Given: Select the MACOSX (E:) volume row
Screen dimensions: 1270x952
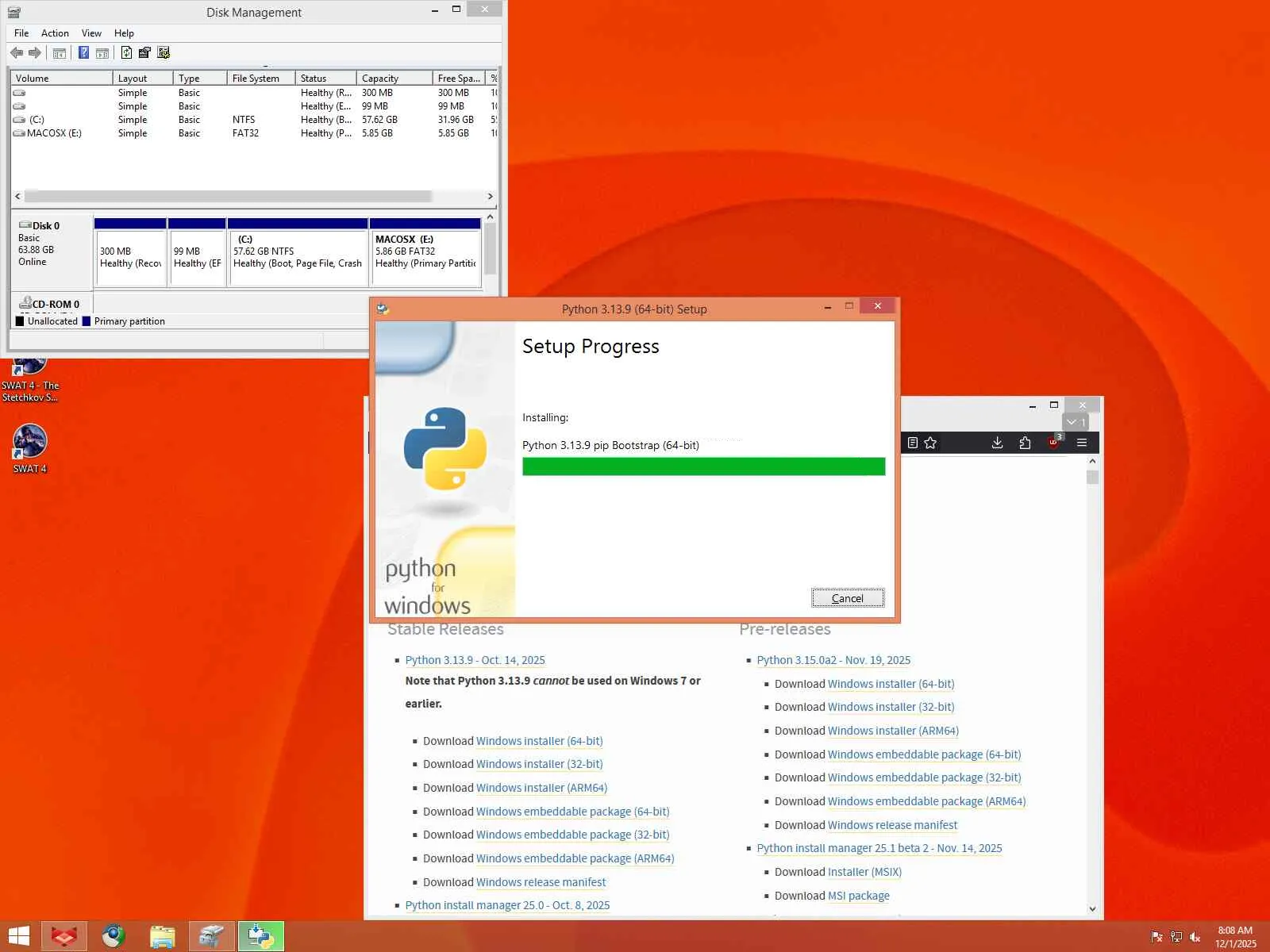Looking at the screenshot, I should pyautogui.click(x=254, y=133).
